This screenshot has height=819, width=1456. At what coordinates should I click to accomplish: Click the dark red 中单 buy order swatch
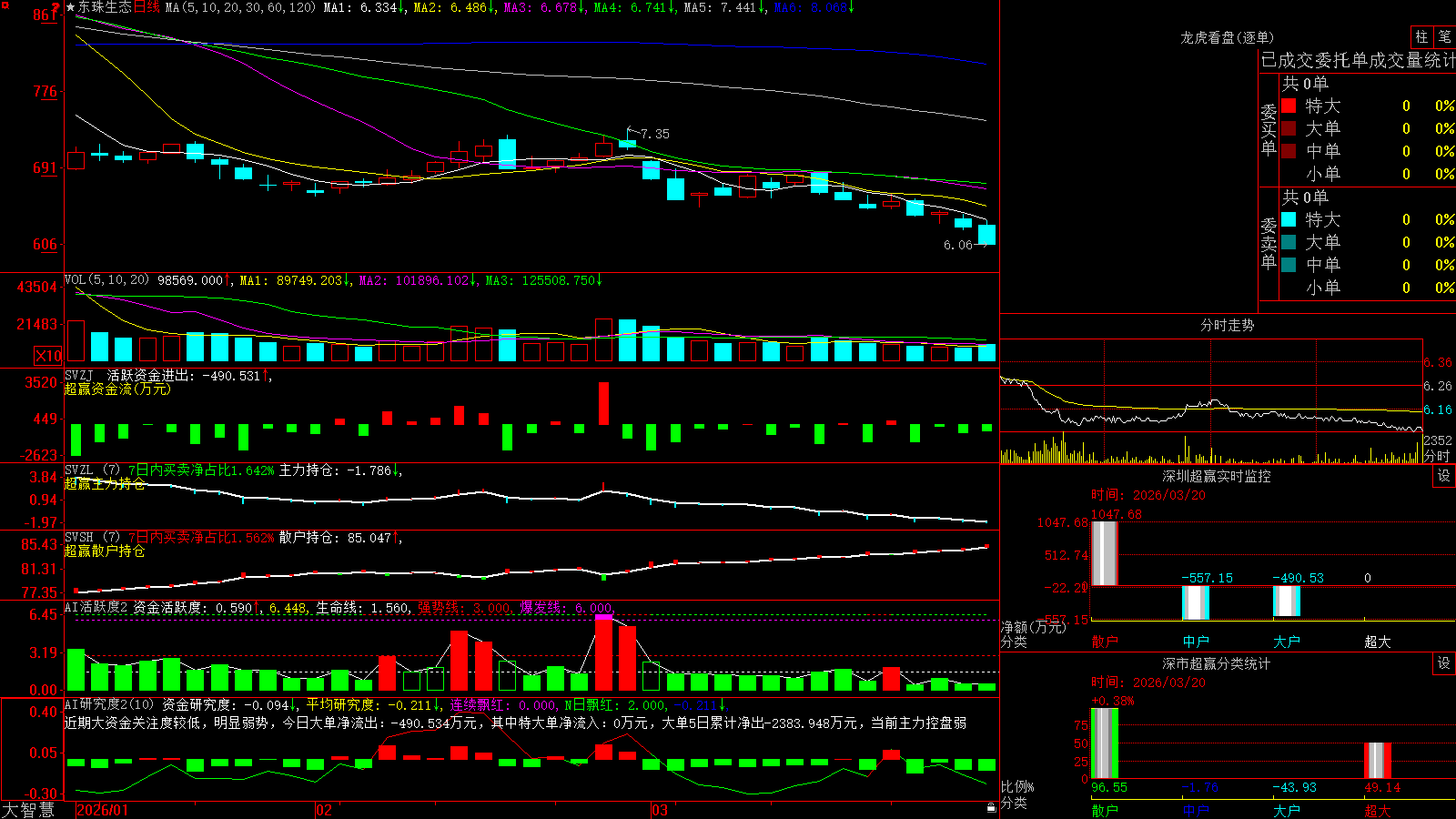pyautogui.click(x=1289, y=150)
